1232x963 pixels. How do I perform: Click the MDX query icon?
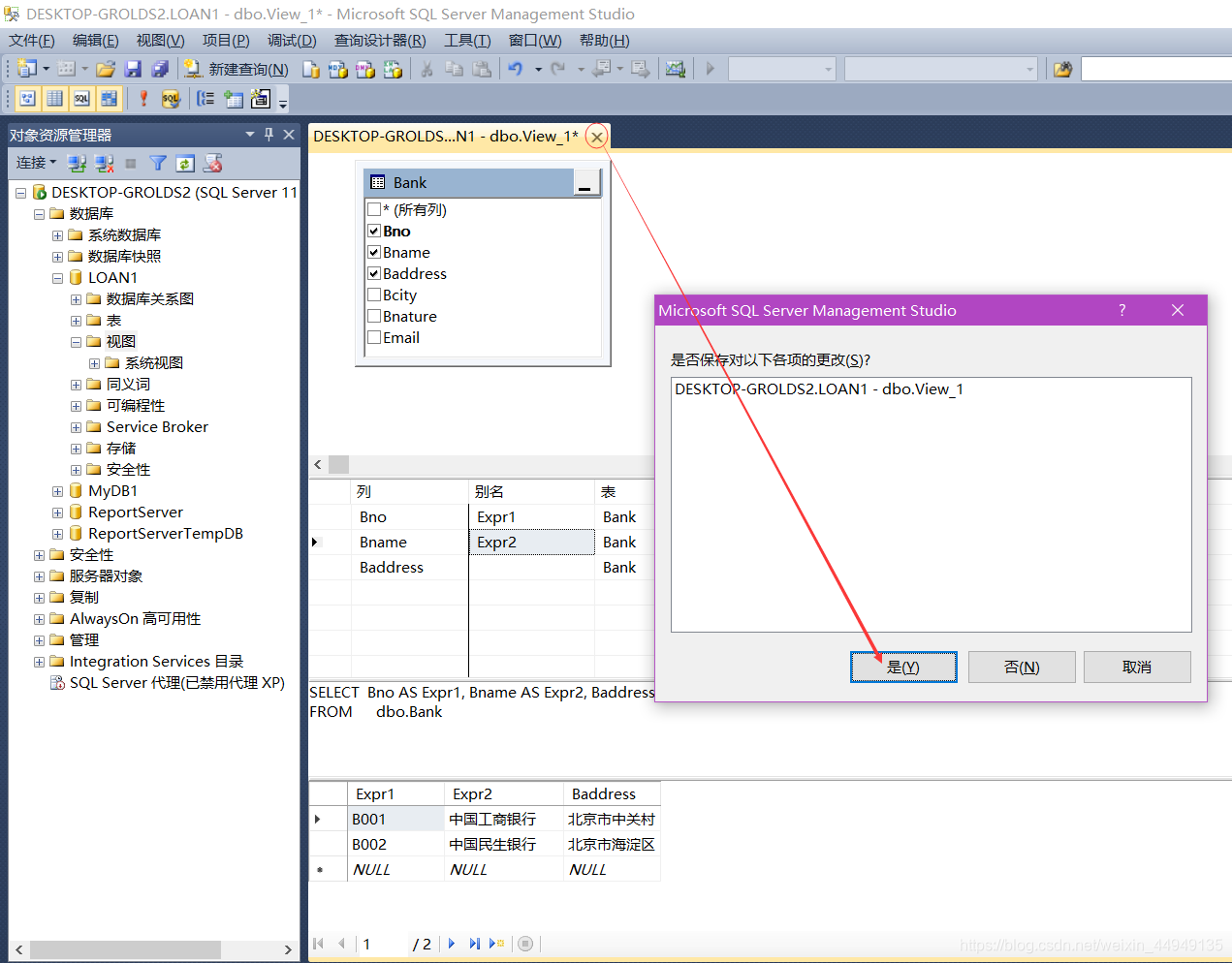(x=338, y=69)
